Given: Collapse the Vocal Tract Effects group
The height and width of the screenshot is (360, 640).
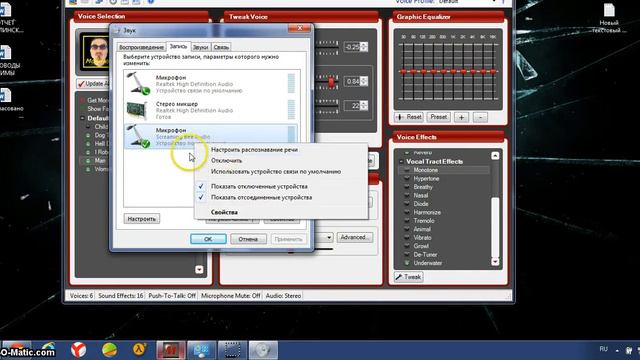Looking at the screenshot, I should [x=401, y=162].
